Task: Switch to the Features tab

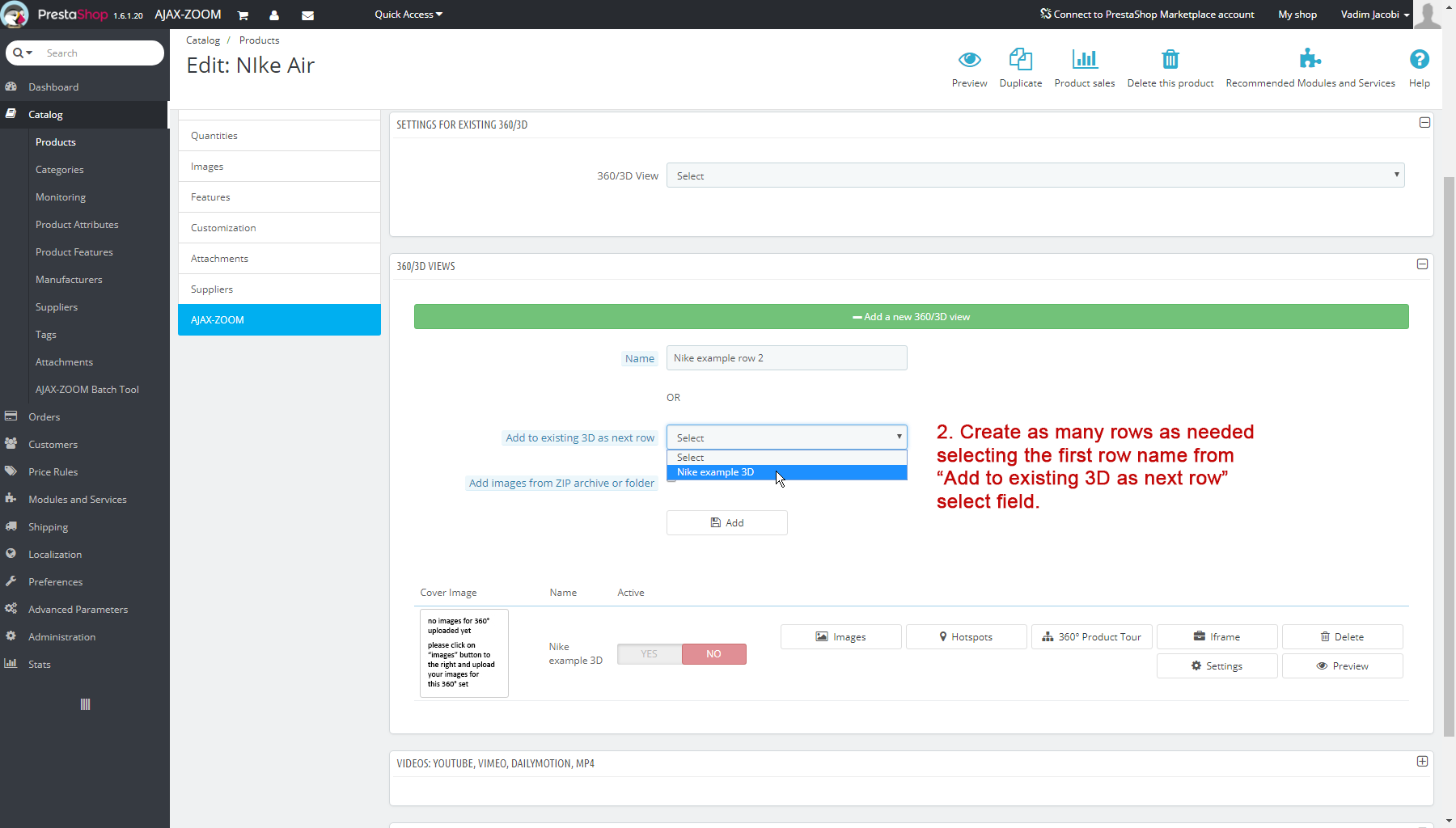Action: [279, 197]
